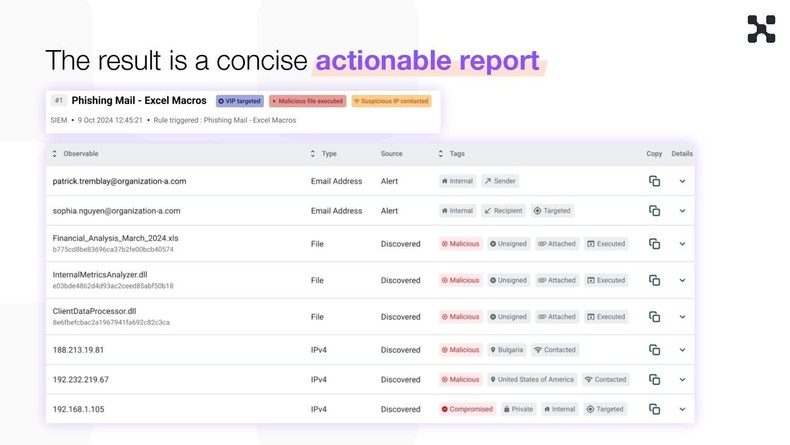
Task: Copy the 192.232.219.67 IP address
Action: tap(654, 380)
